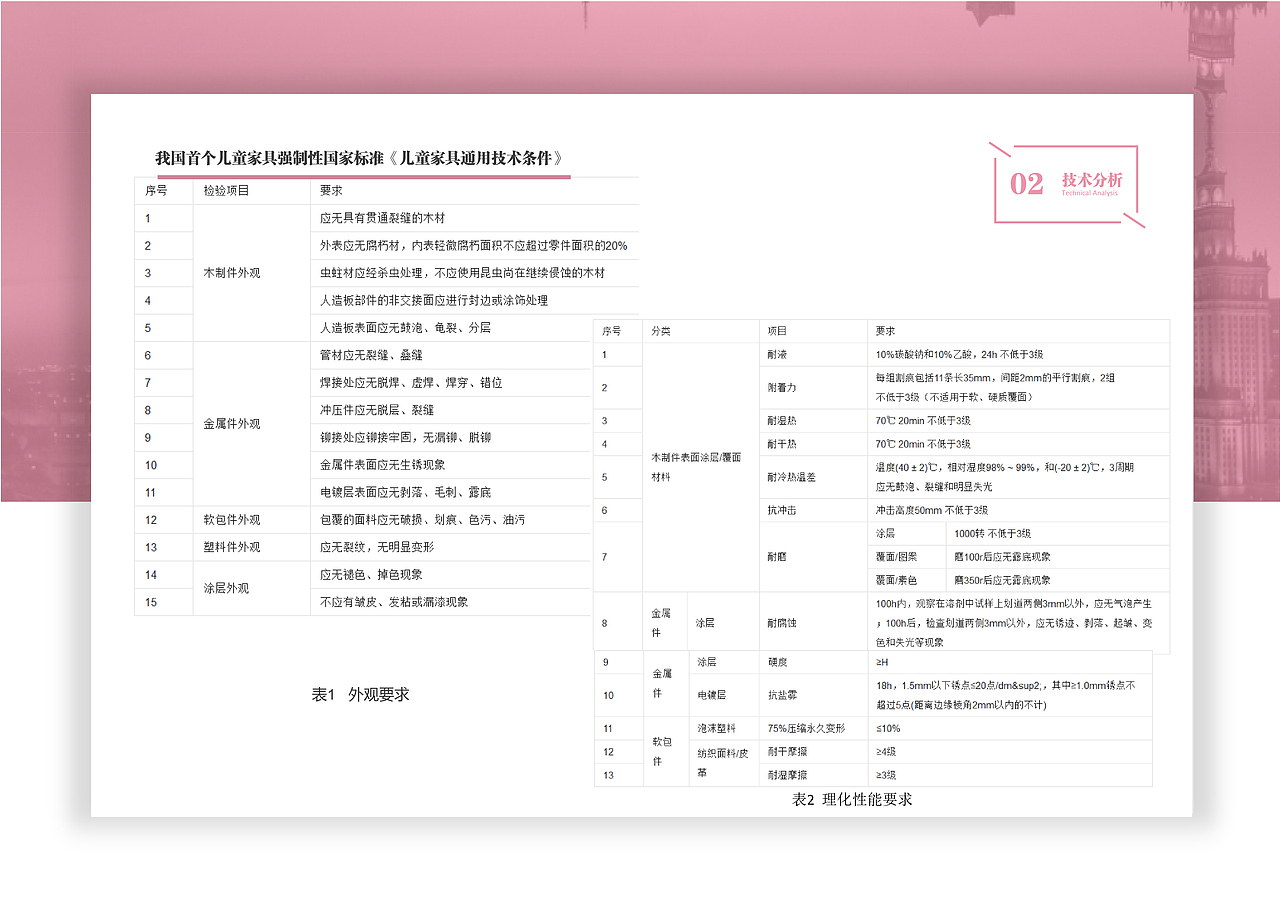Click the caption 表1 外观要求
1280x905 pixels.
pyautogui.click(x=360, y=694)
